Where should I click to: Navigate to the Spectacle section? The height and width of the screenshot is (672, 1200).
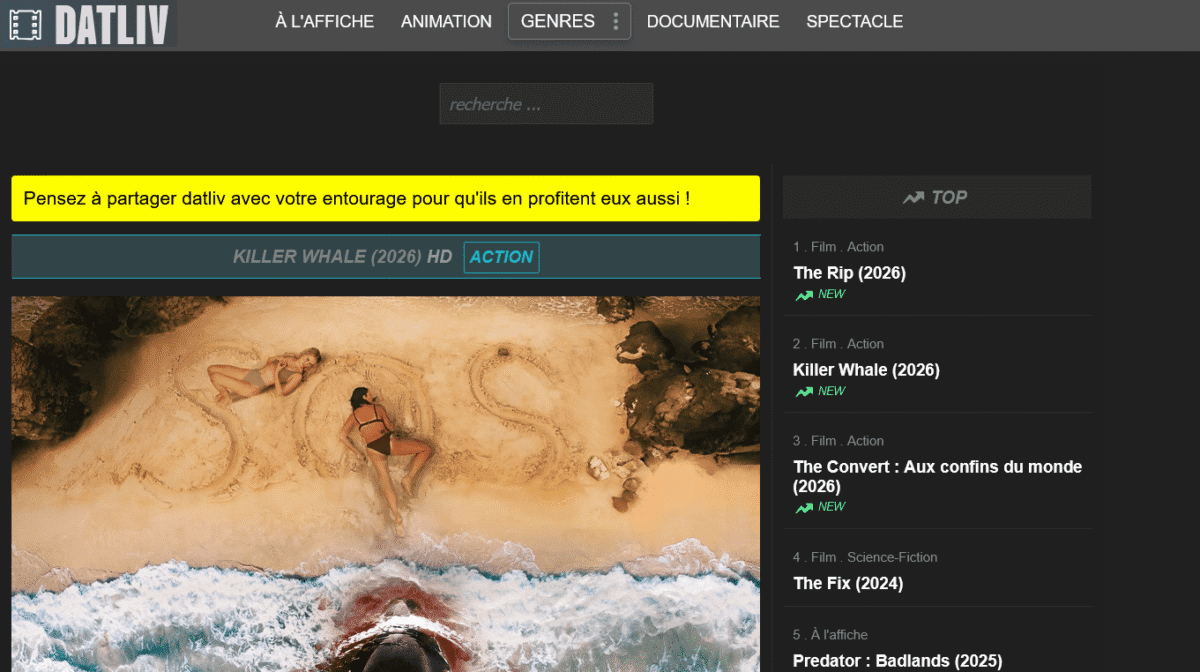point(854,21)
